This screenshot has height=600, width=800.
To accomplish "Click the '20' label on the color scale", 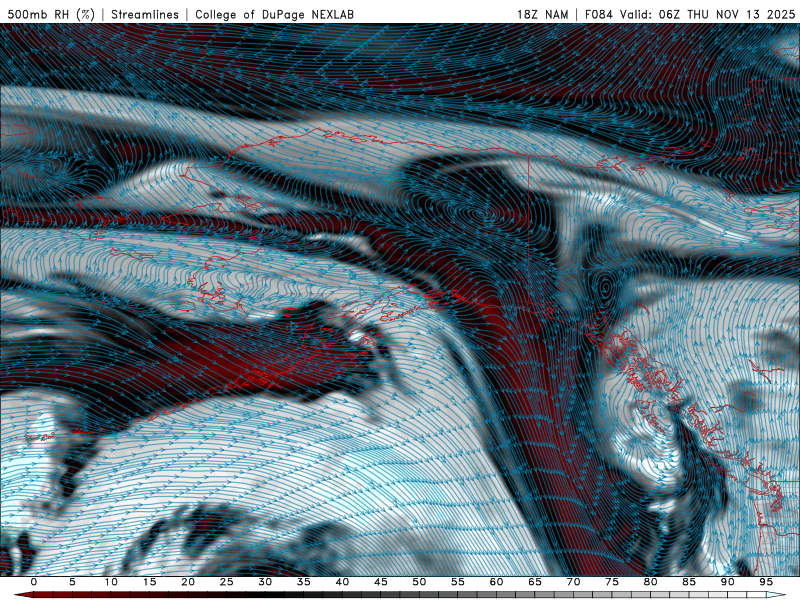I will pos(188,582).
